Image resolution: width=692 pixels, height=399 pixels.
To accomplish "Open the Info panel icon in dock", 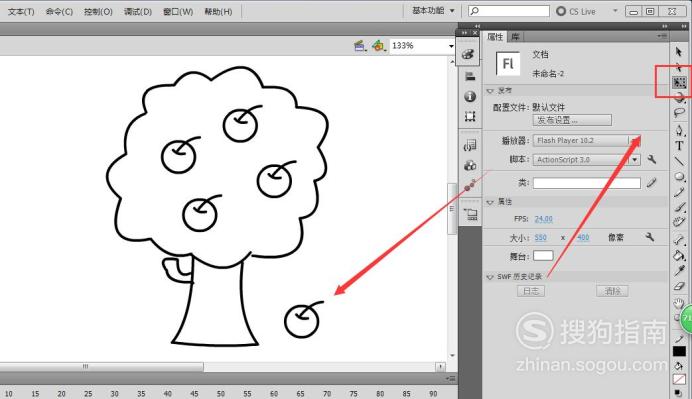I will click(x=470, y=96).
